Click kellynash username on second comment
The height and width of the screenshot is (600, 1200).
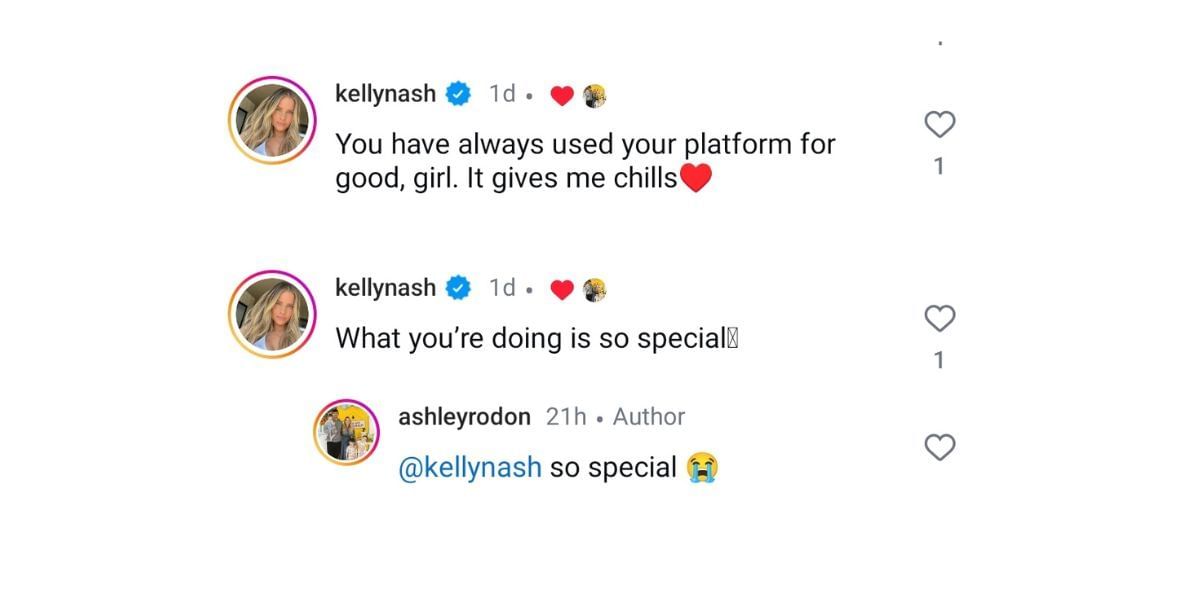[385, 288]
